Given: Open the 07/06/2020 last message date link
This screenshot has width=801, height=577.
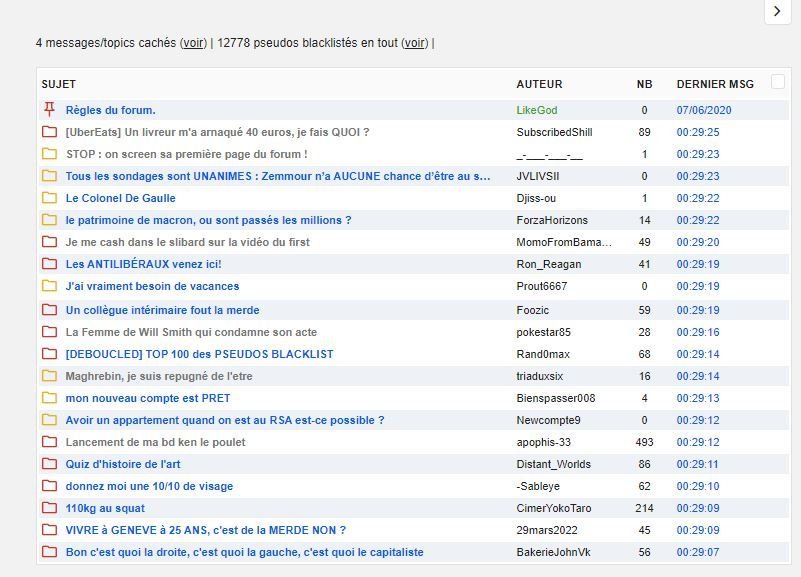Looking at the screenshot, I should point(704,110).
